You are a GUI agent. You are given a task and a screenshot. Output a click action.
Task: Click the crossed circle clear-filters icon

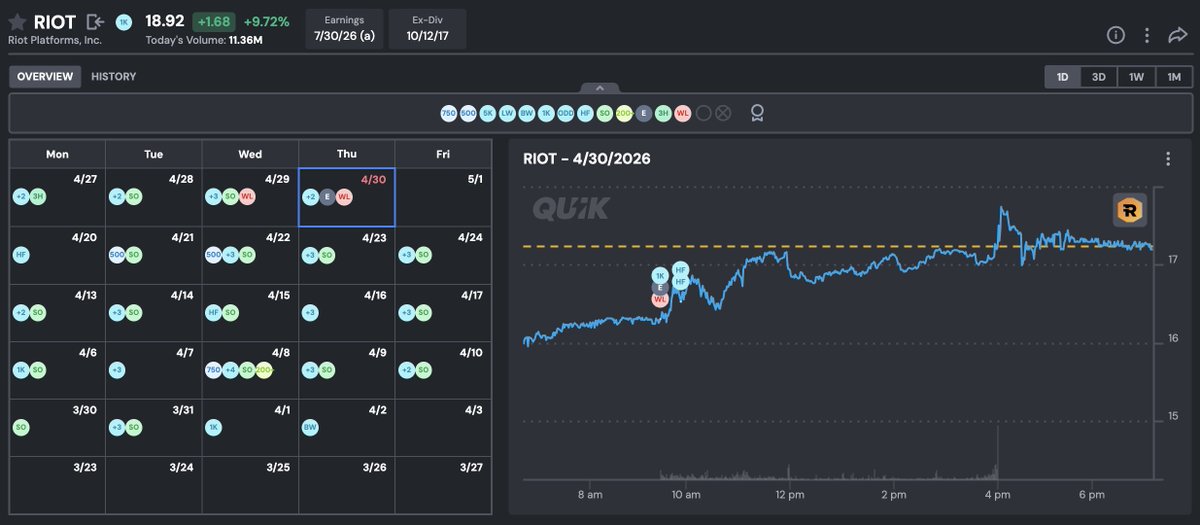point(723,113)
